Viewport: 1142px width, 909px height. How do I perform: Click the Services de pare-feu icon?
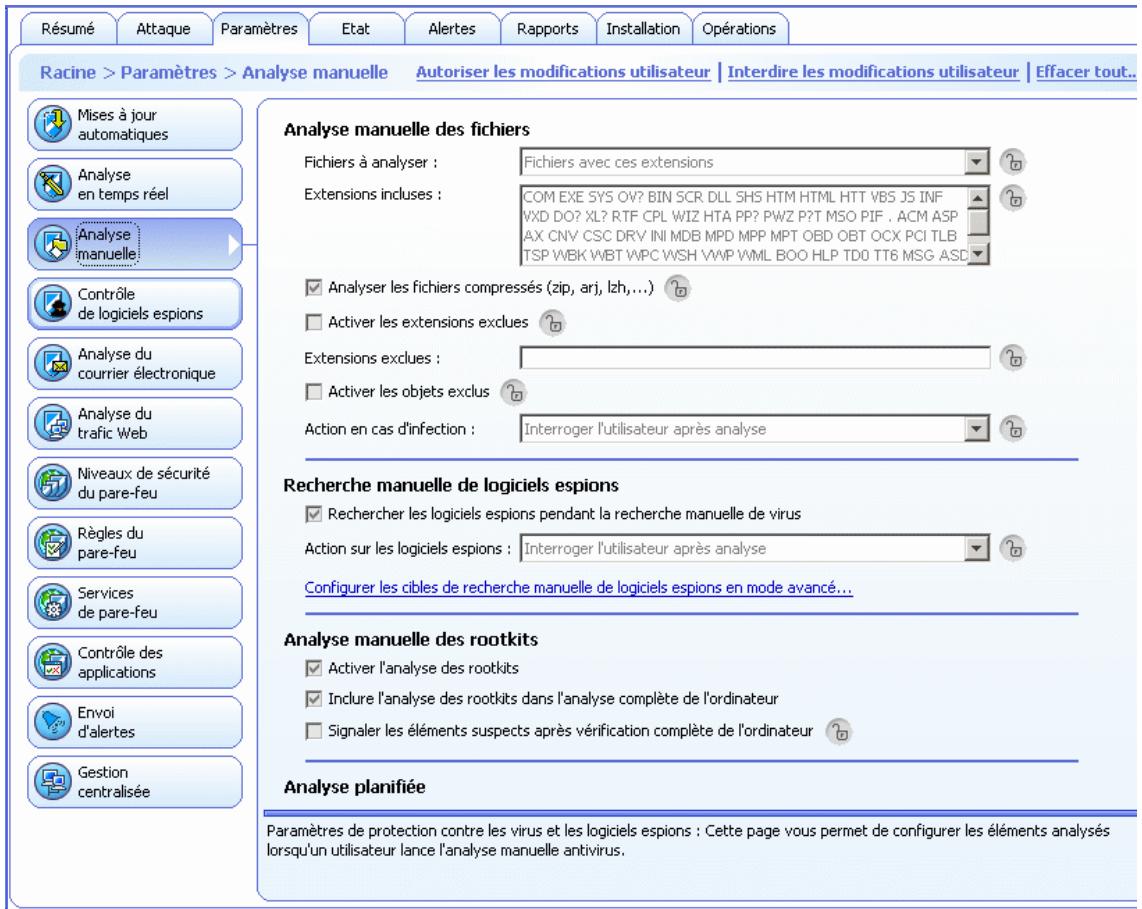tap(52, 602)
